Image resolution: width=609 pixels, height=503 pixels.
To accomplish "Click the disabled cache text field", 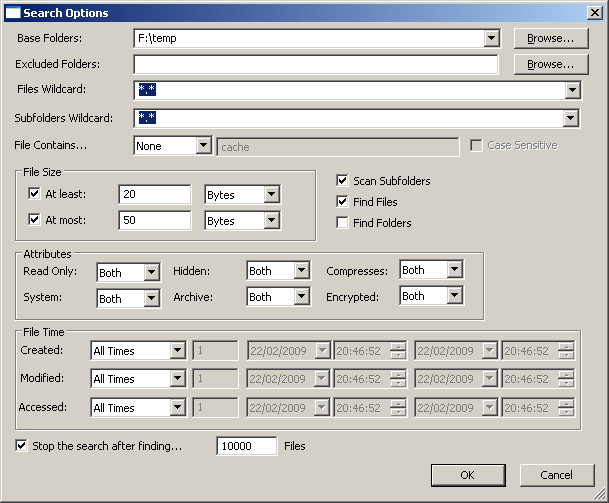I will [338, 147].
